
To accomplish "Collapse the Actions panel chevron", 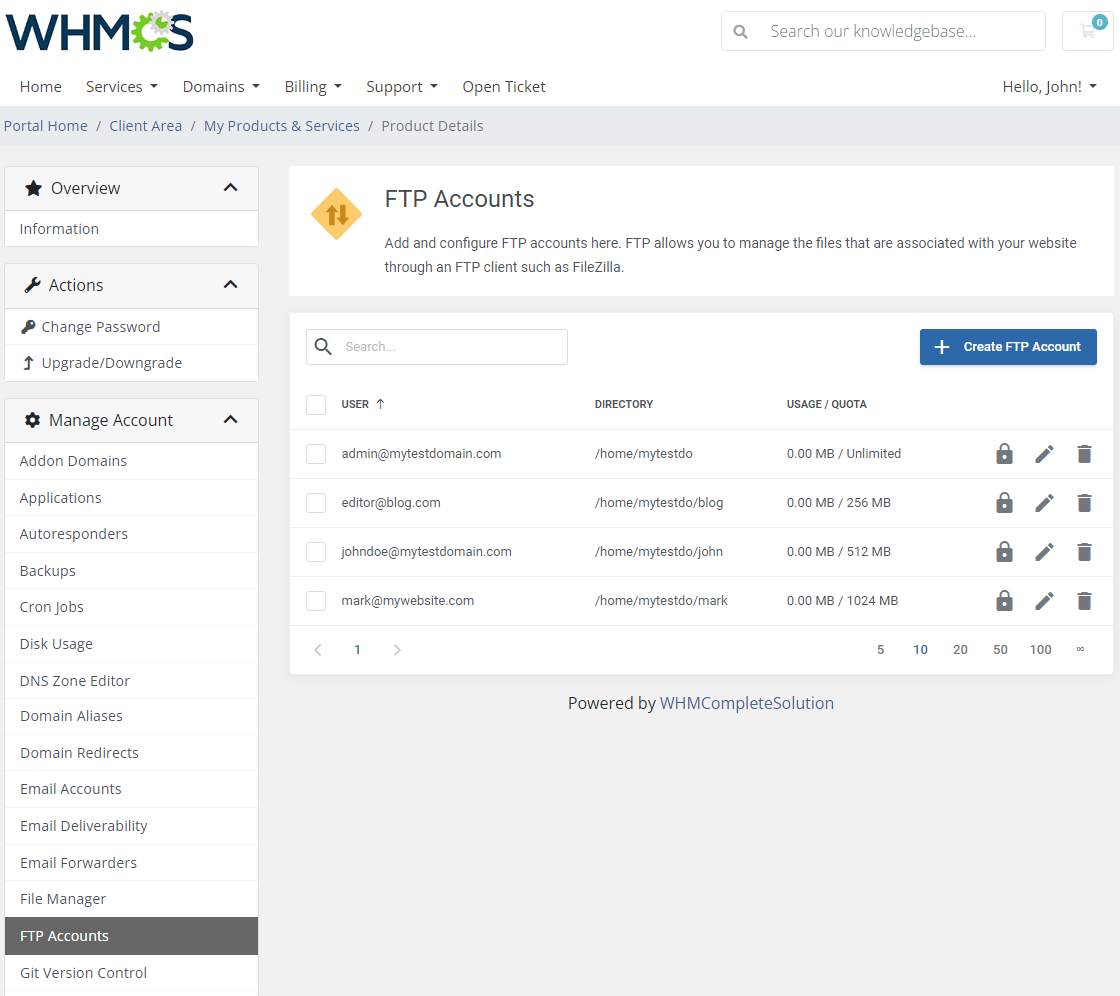I will click(x=230, y=284).
